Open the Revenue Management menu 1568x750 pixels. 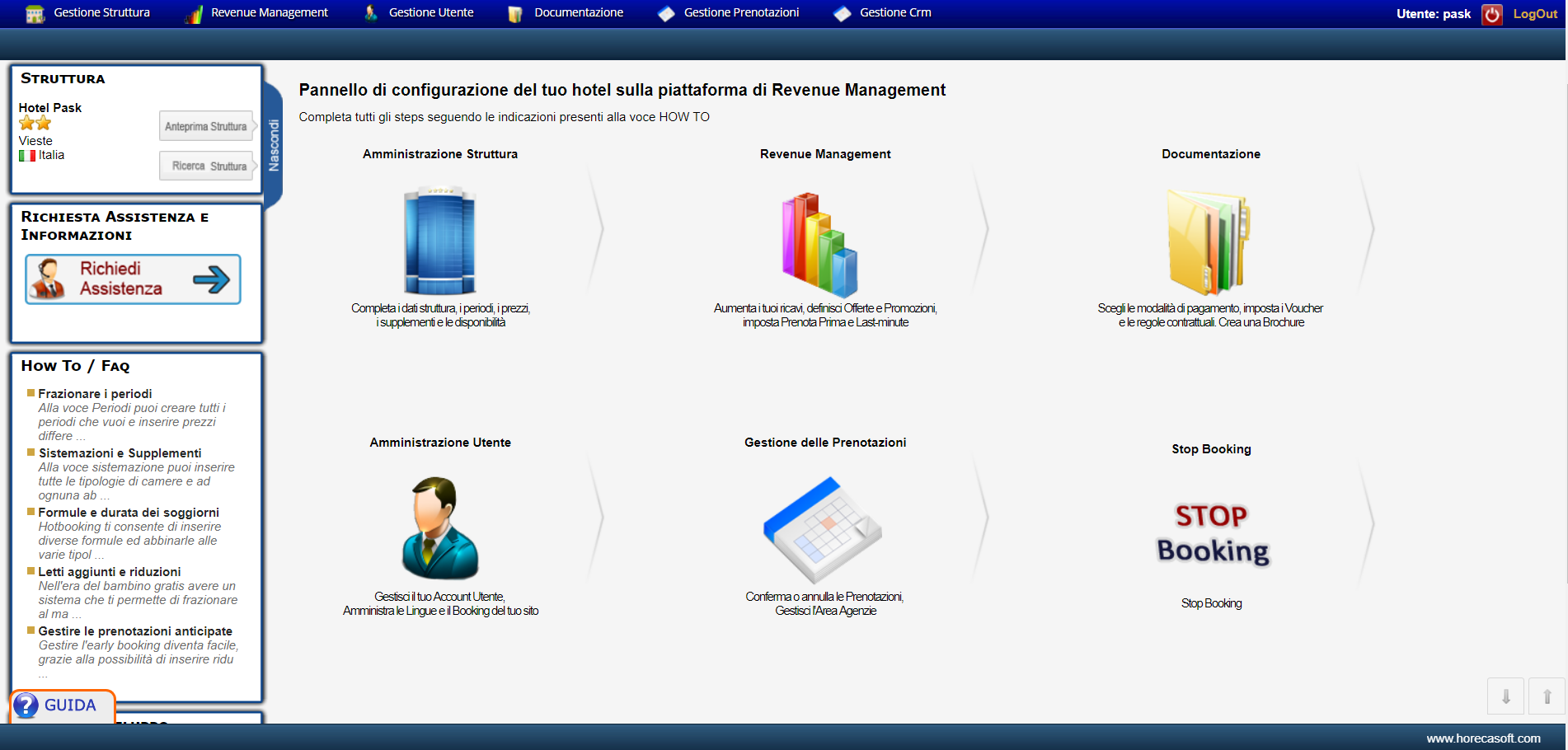pos(270,12)
